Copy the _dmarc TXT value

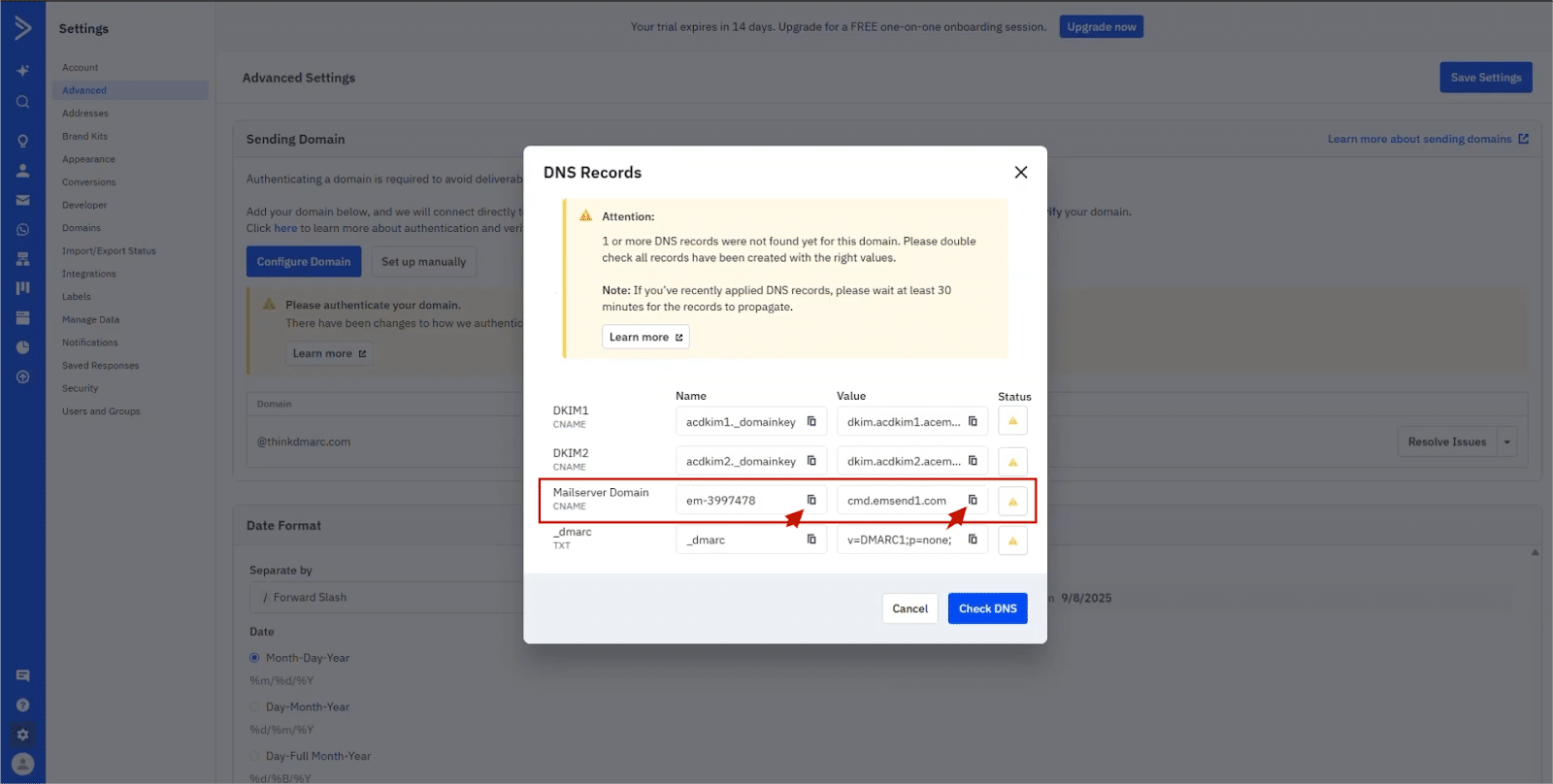coord(973,539)
